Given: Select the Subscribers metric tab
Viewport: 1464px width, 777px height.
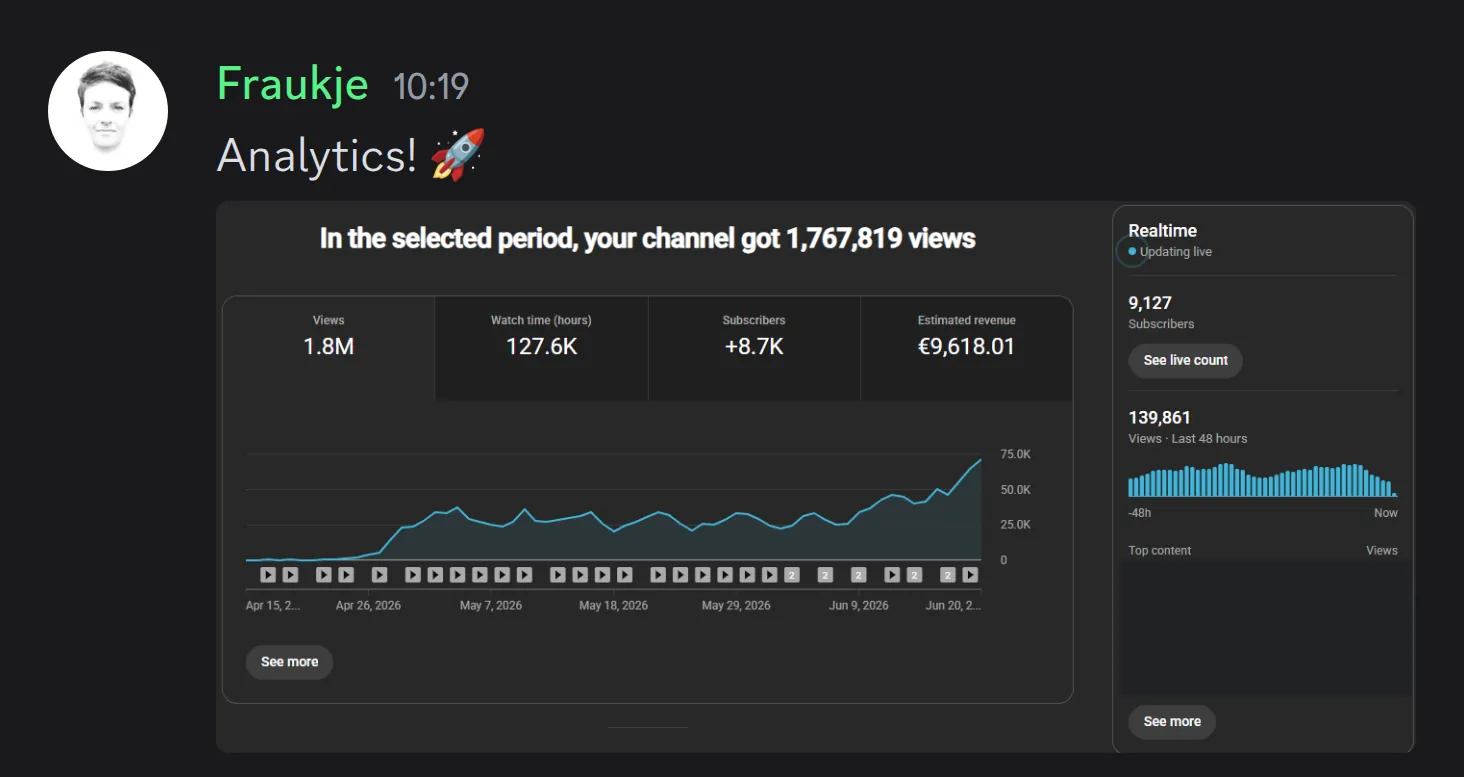Looking at the screenshot, I should pos(754,347).
